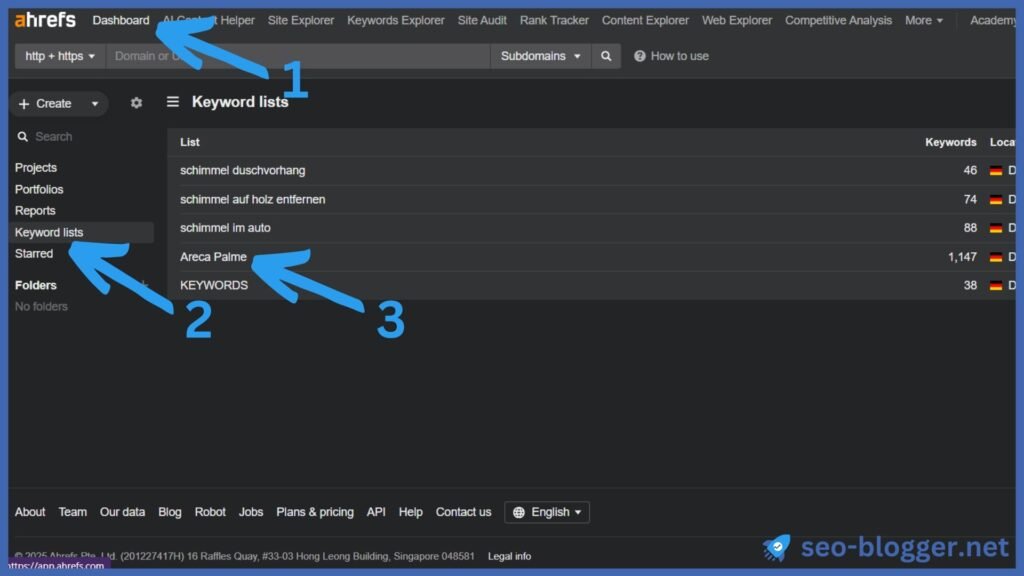
Task: Expand the More menu in navigation
Action: [x=923, y=20]
